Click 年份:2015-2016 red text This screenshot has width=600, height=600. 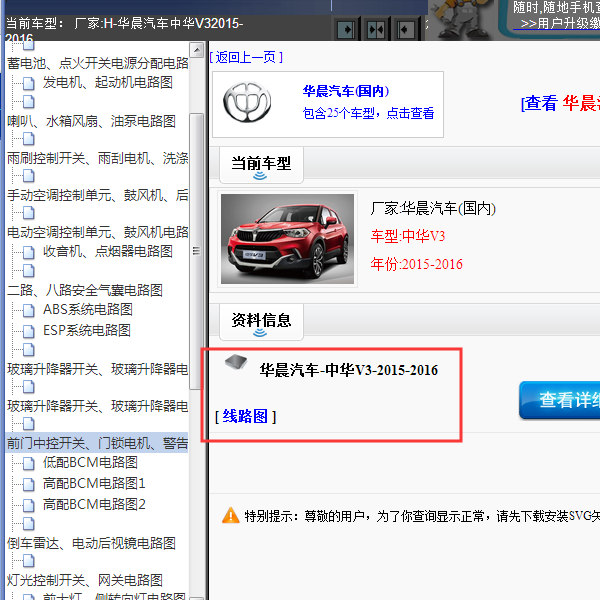click(x=416, y=264)
